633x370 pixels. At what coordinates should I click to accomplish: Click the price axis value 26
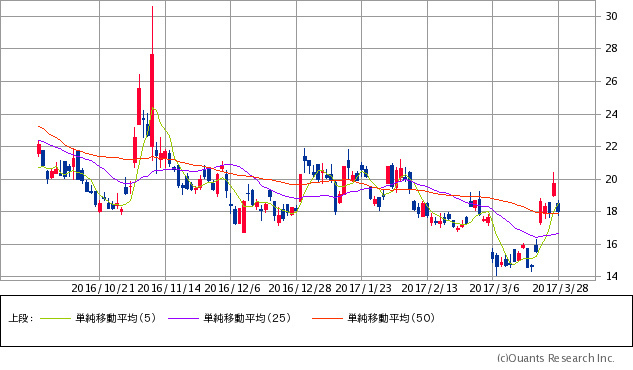click(611, 82)
